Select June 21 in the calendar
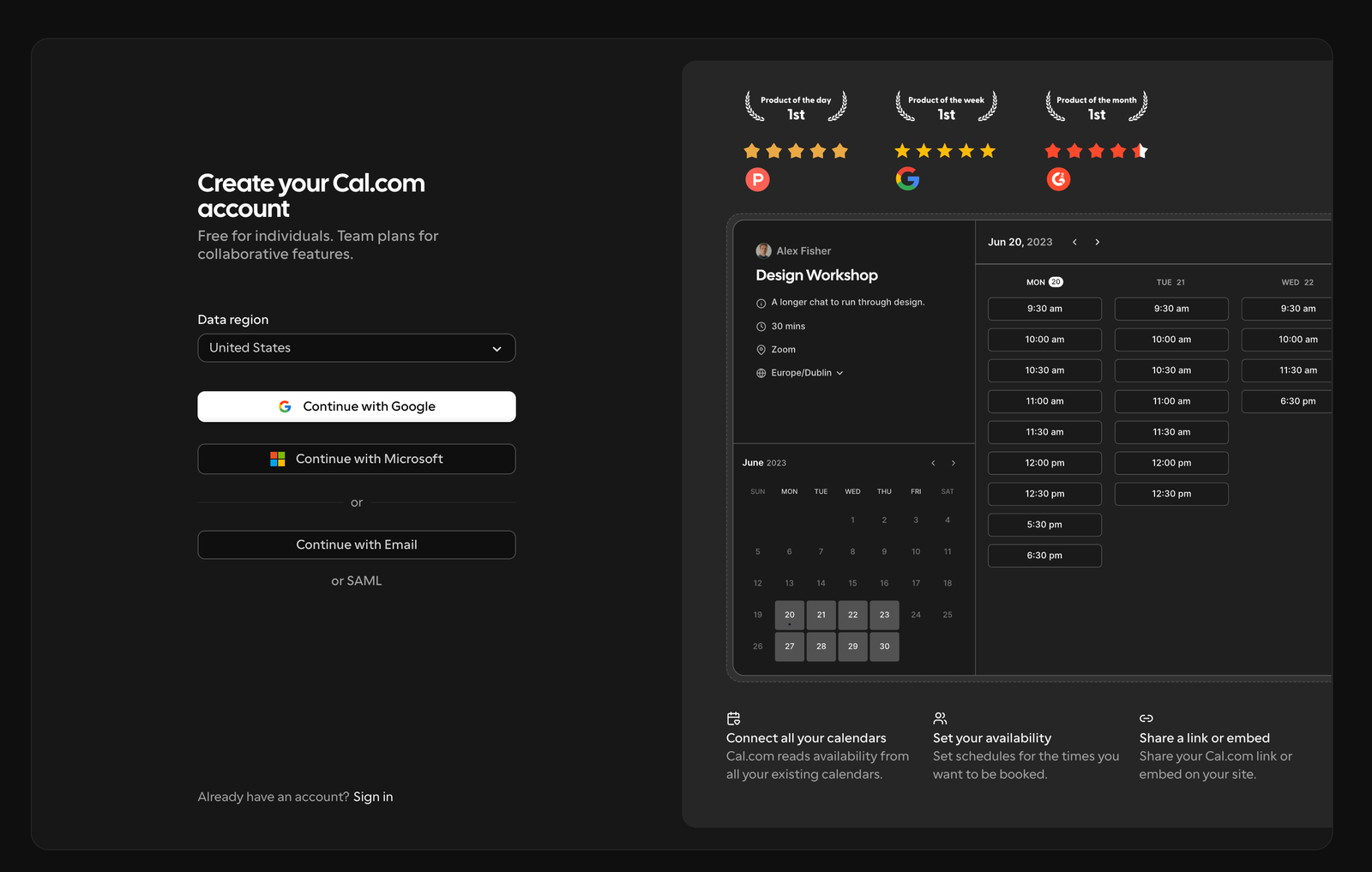Image resolution: width=1372 pixels, height=872 pixels. click(x=821, y=615)
